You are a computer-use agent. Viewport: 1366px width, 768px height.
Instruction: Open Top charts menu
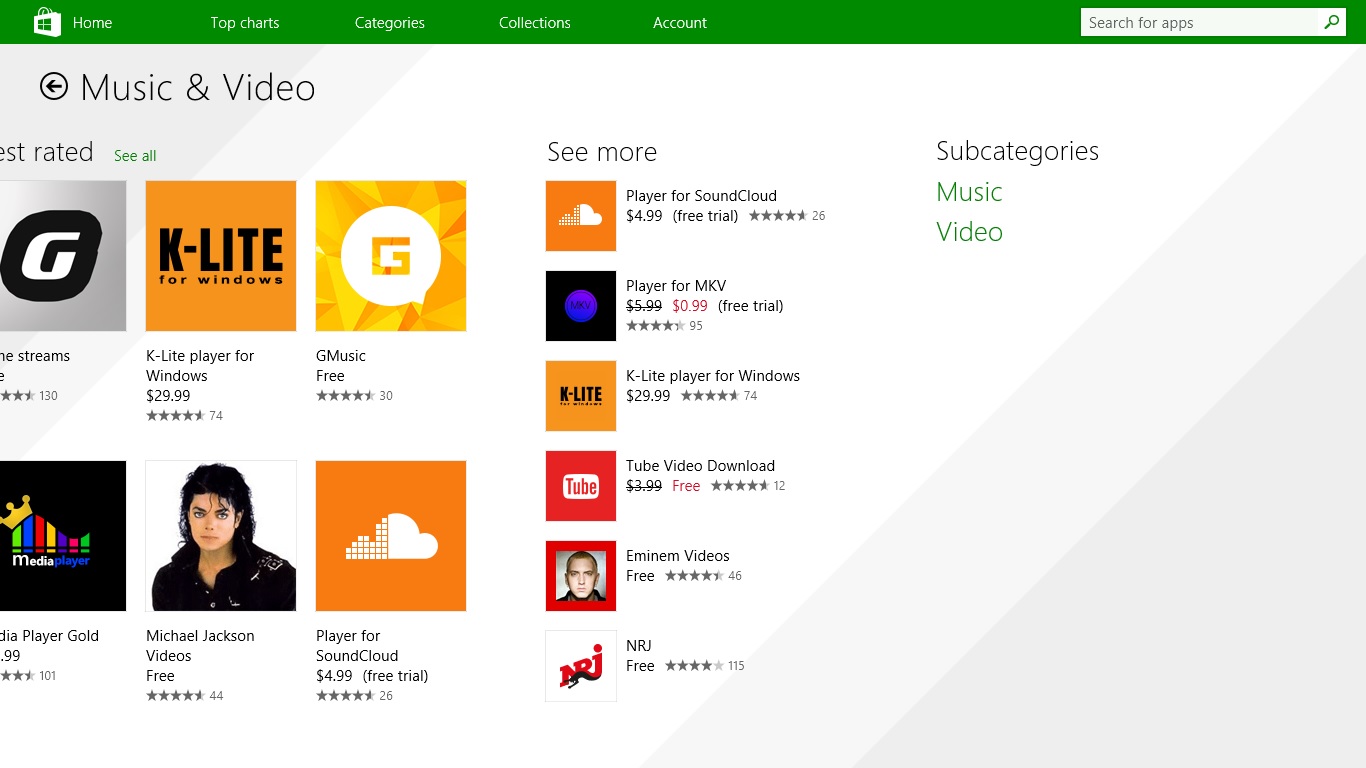[245, 22]
